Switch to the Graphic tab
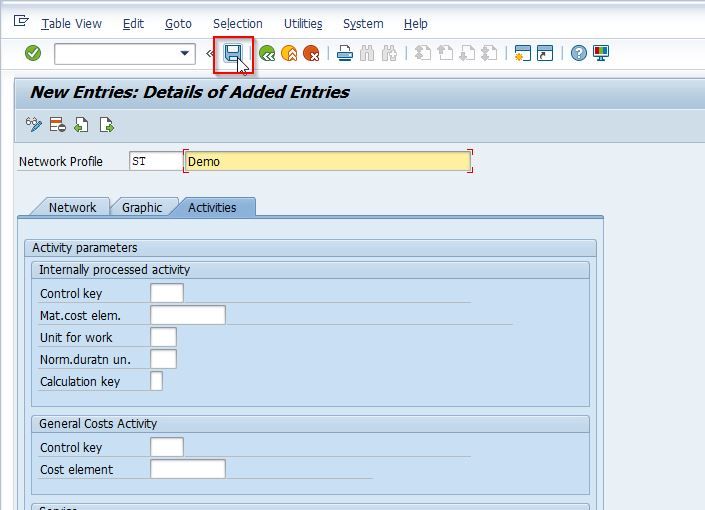The width and height of the screenshot is (705, 510). tap(142, 207)
